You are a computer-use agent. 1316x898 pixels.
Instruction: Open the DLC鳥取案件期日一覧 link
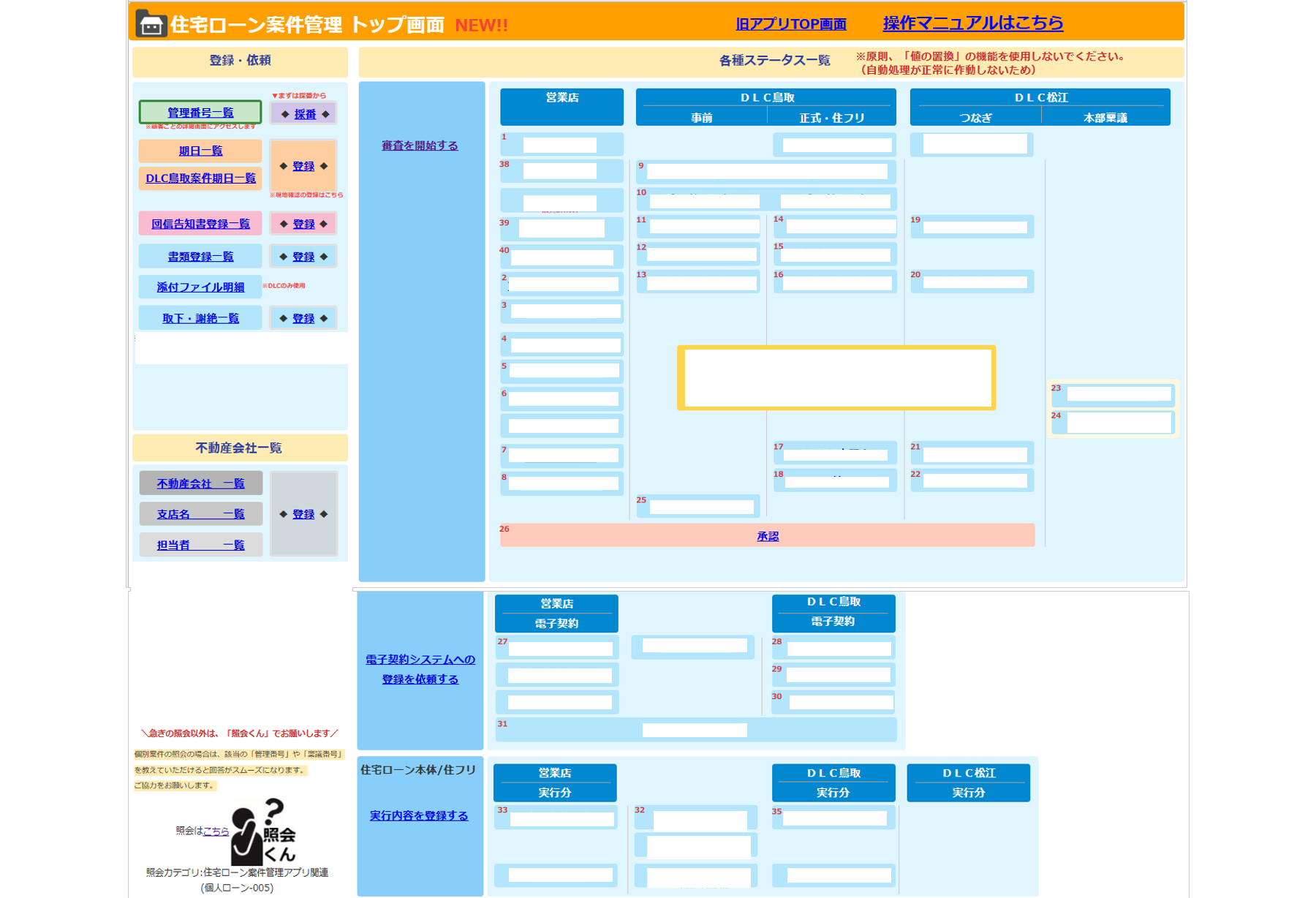(200, 178)
